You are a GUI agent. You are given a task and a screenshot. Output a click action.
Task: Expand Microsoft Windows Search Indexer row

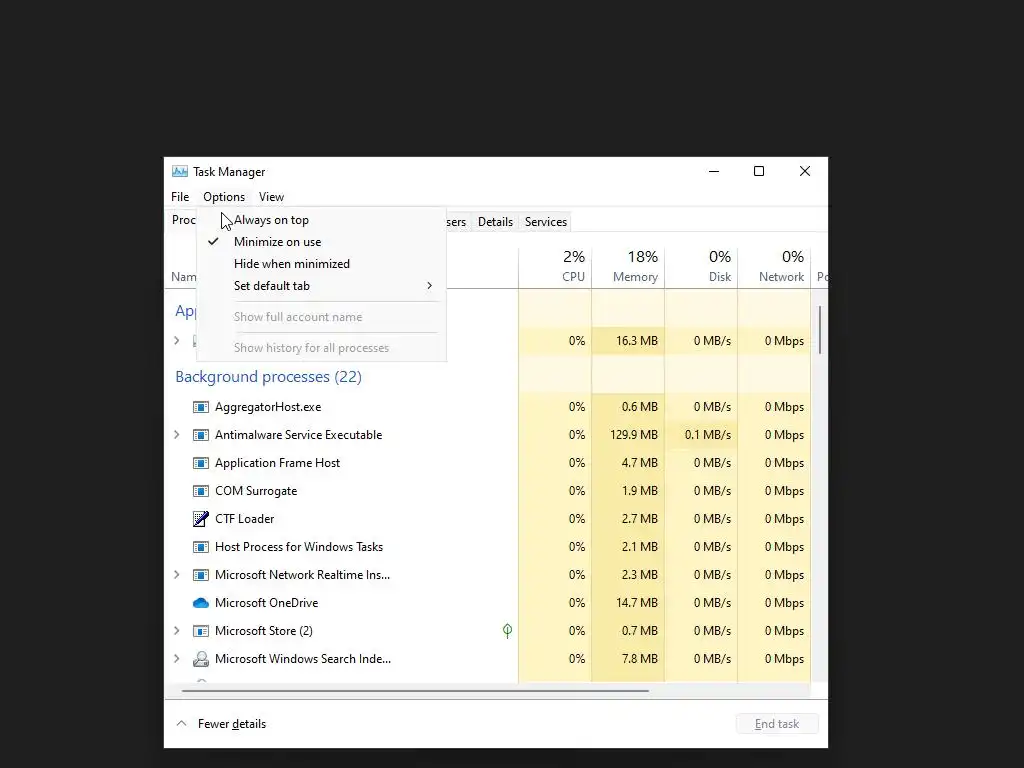pos(176,659)
